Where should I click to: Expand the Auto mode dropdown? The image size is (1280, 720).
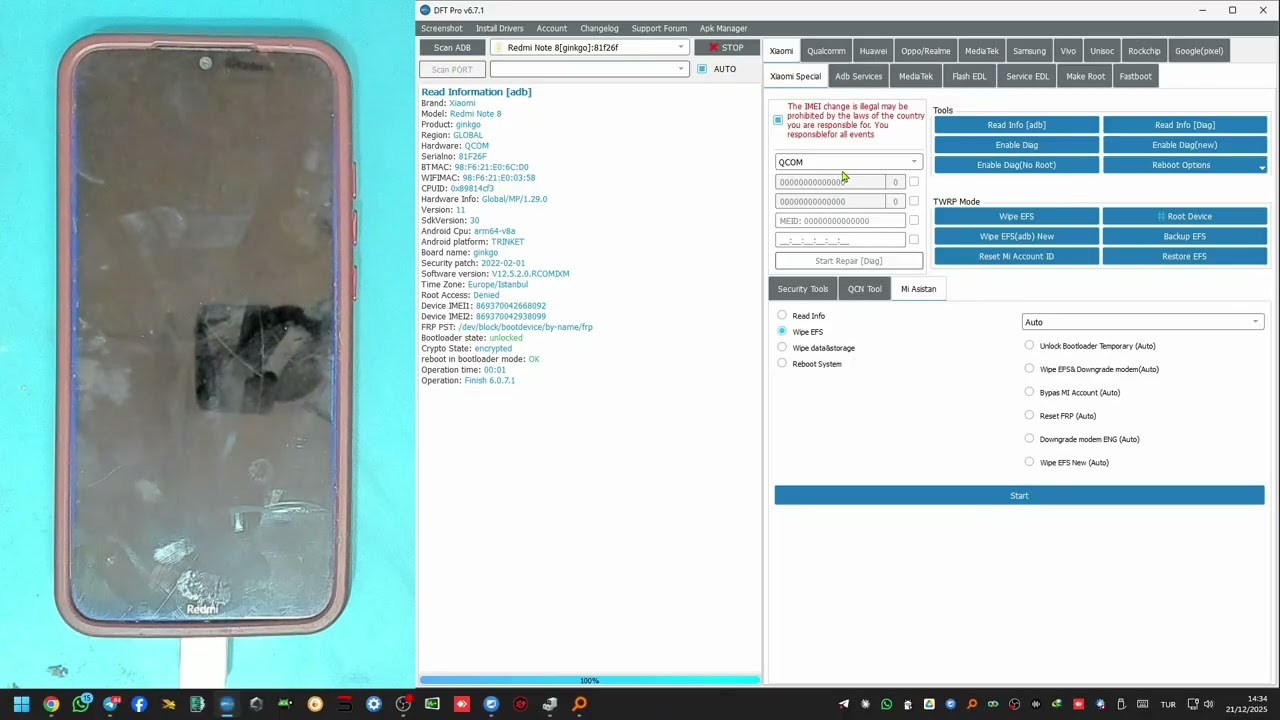click(x=1143, y=322)
